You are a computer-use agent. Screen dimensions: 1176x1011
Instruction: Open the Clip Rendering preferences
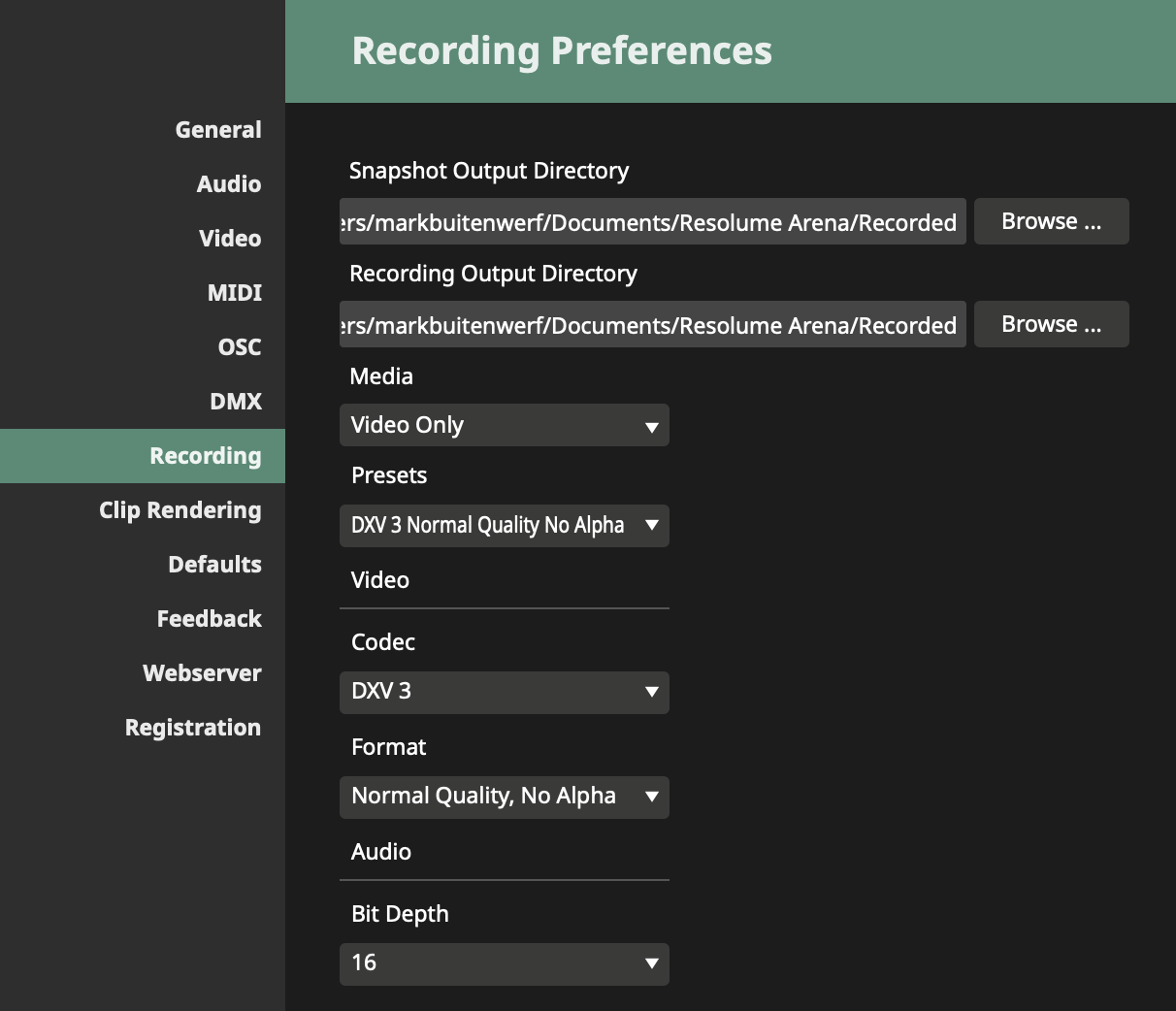(x=180, y=509)
